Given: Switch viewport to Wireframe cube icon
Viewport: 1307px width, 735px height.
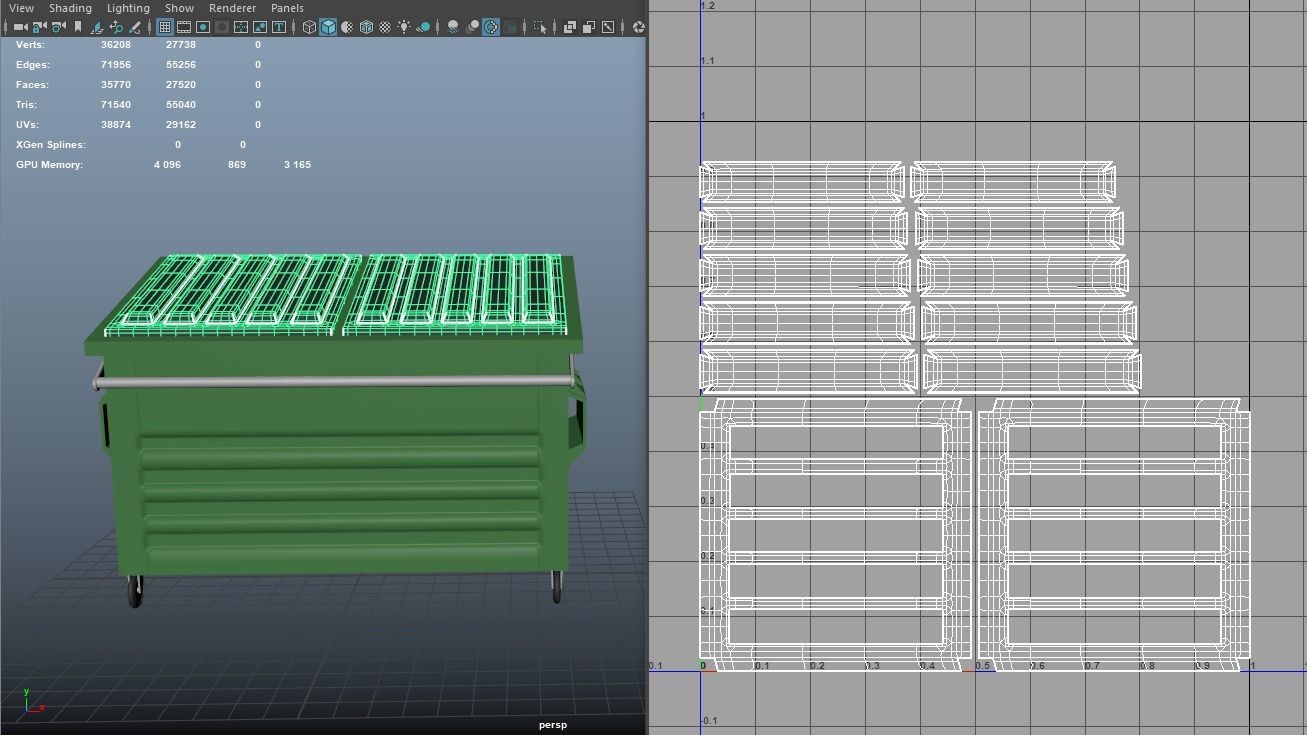Looking at the screenshot, I should coord(309,27).
